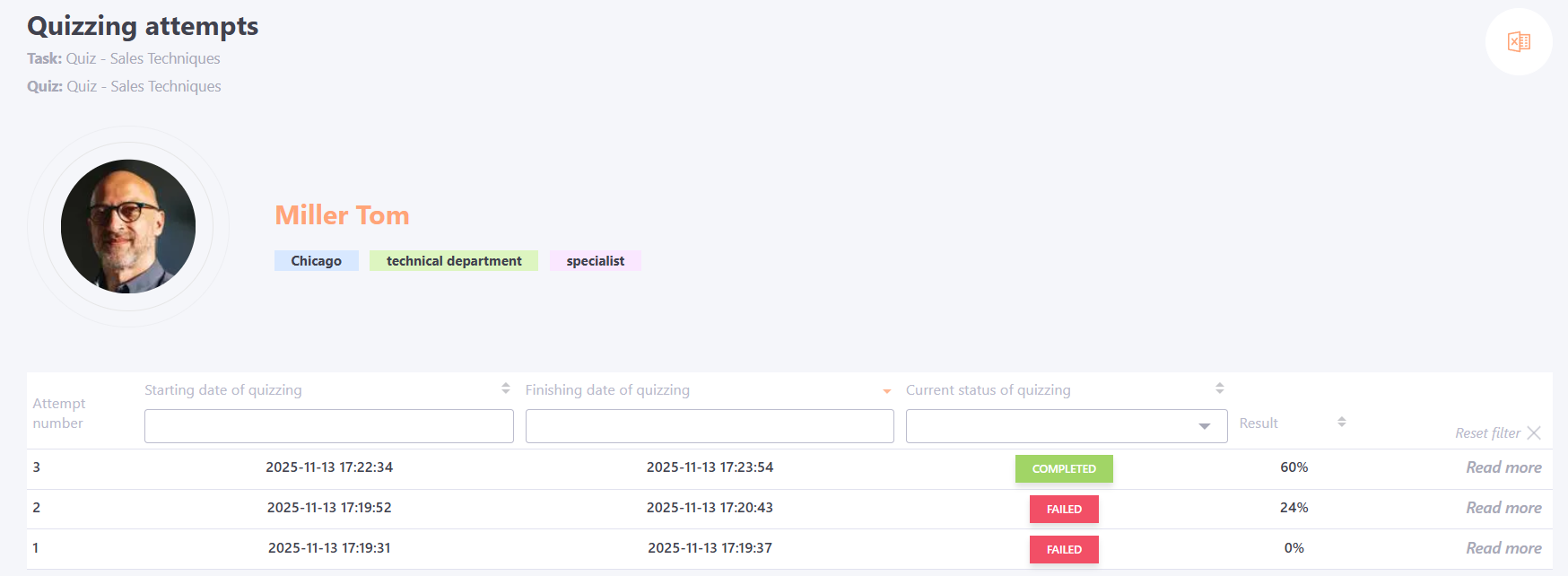Click the COMPLETED status badge

tap(1064, 468)
